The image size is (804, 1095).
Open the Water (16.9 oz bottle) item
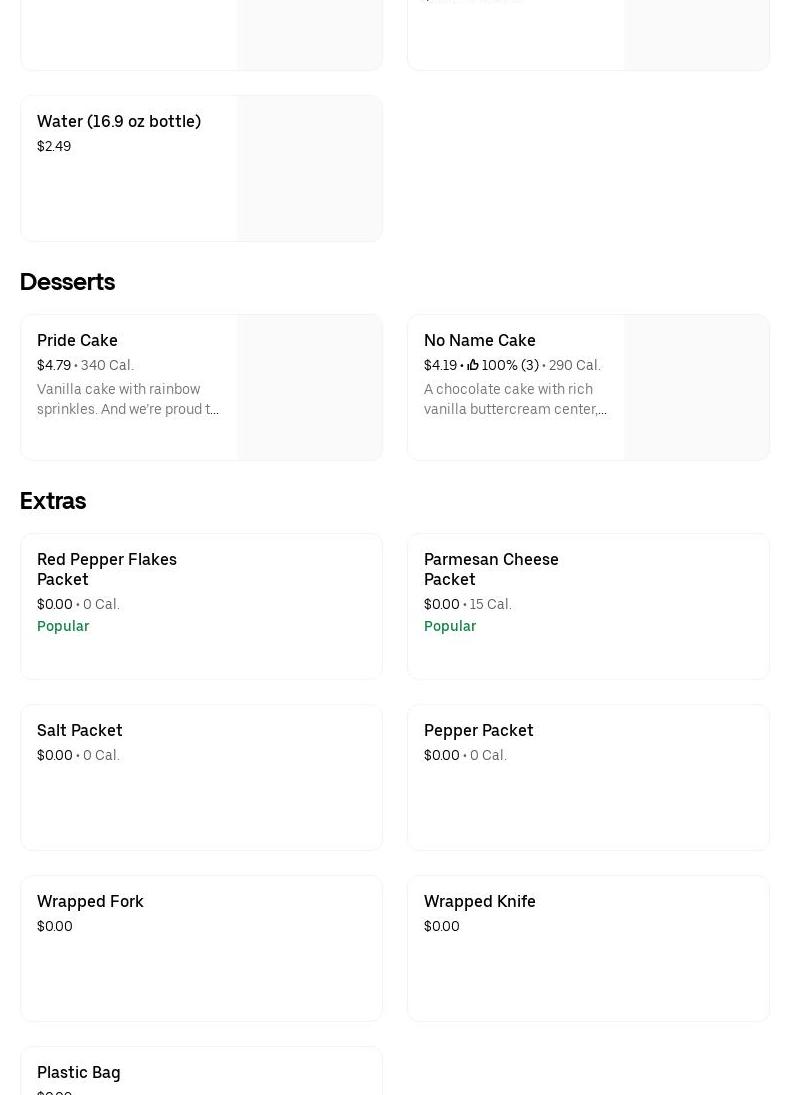119,121
